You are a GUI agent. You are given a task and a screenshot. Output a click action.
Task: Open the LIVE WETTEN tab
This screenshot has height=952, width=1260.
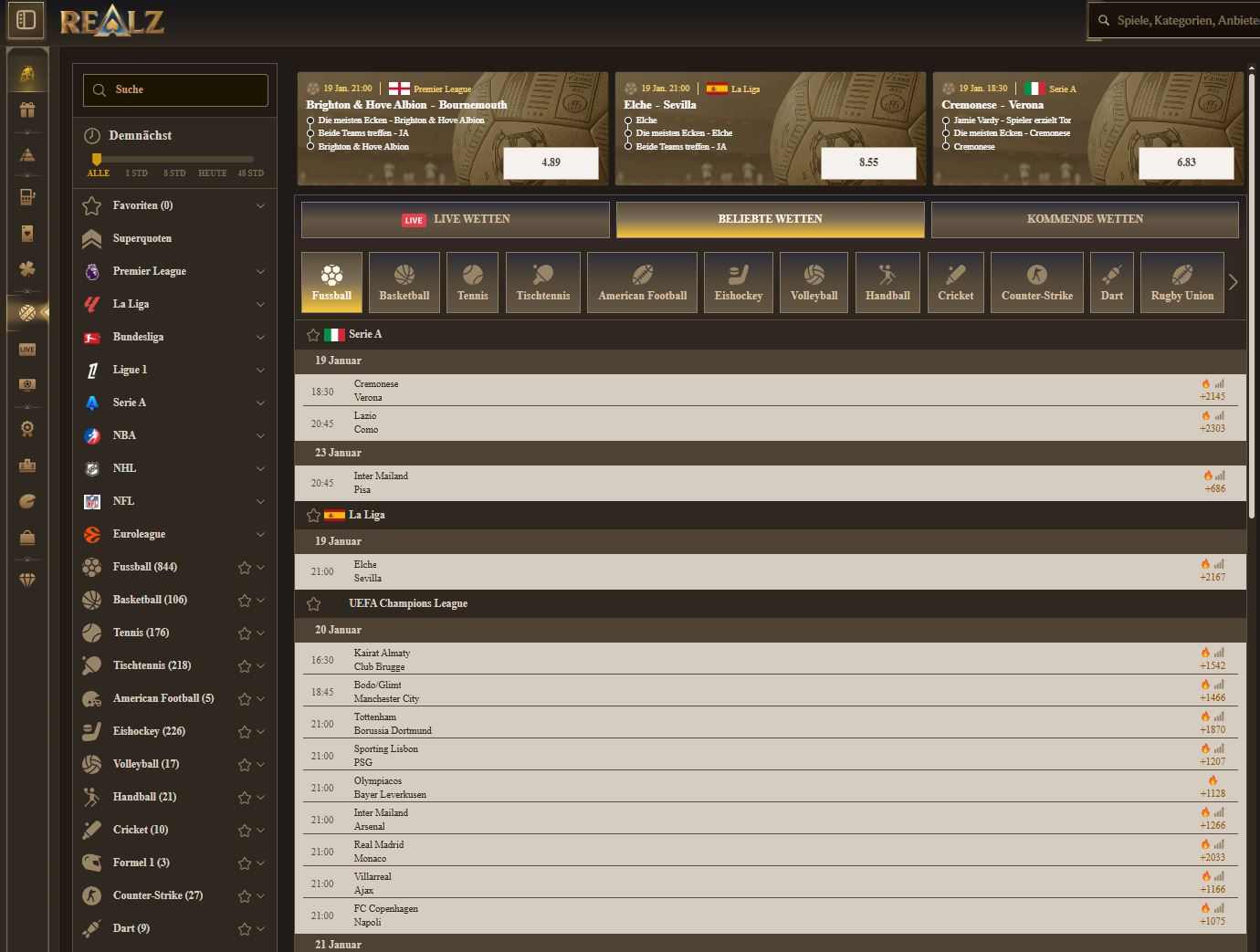(455, 219)
